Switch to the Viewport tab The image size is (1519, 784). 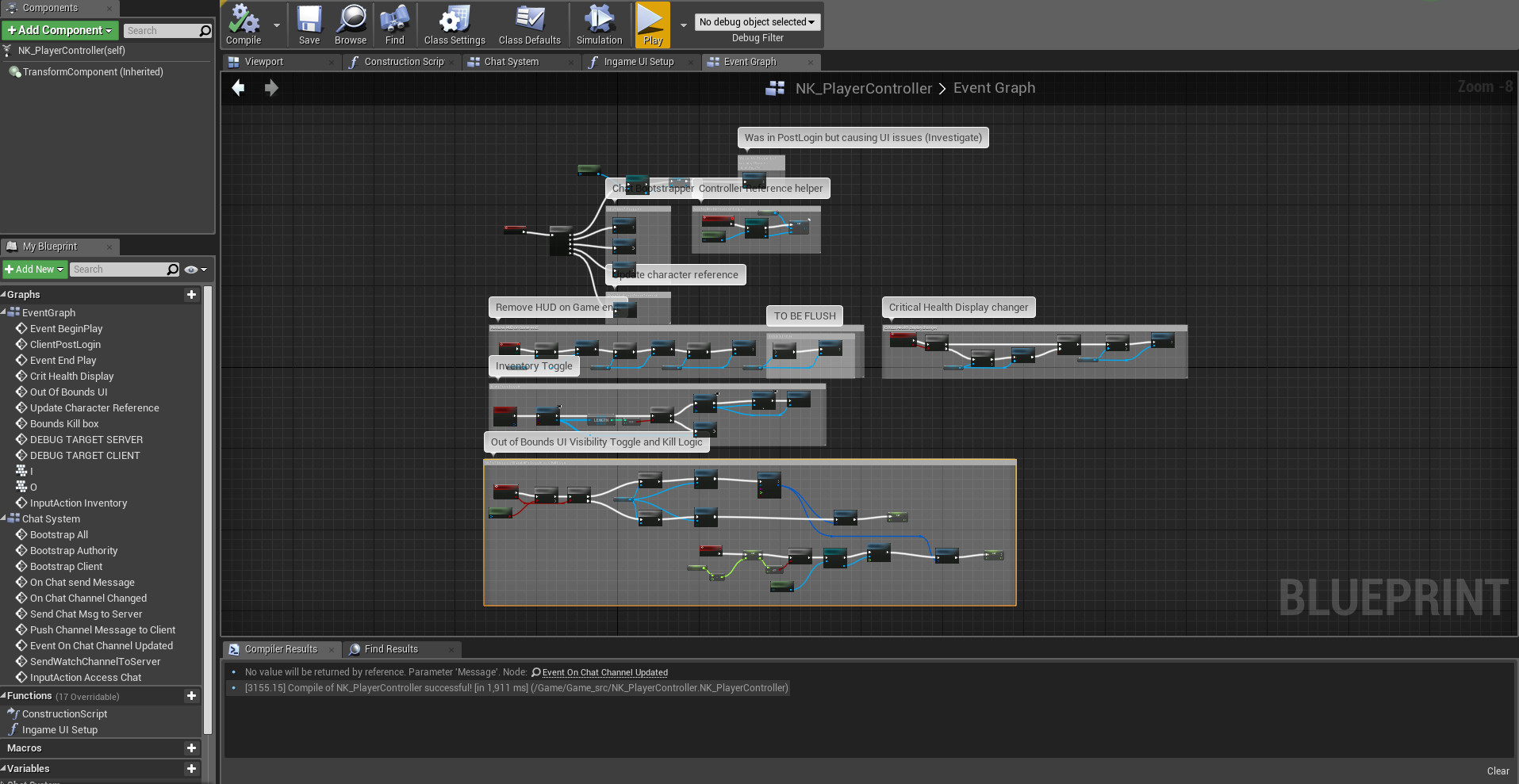tap(264, 61)
